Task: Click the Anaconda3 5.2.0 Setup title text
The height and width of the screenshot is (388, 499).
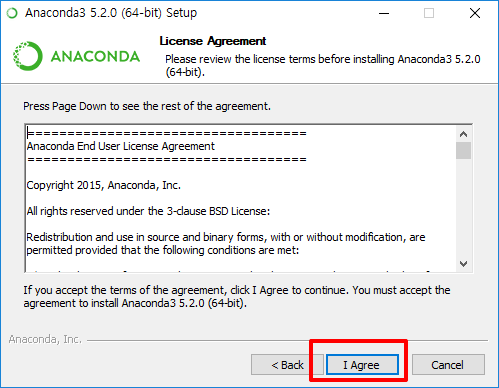Action: [x=111, y=13]
